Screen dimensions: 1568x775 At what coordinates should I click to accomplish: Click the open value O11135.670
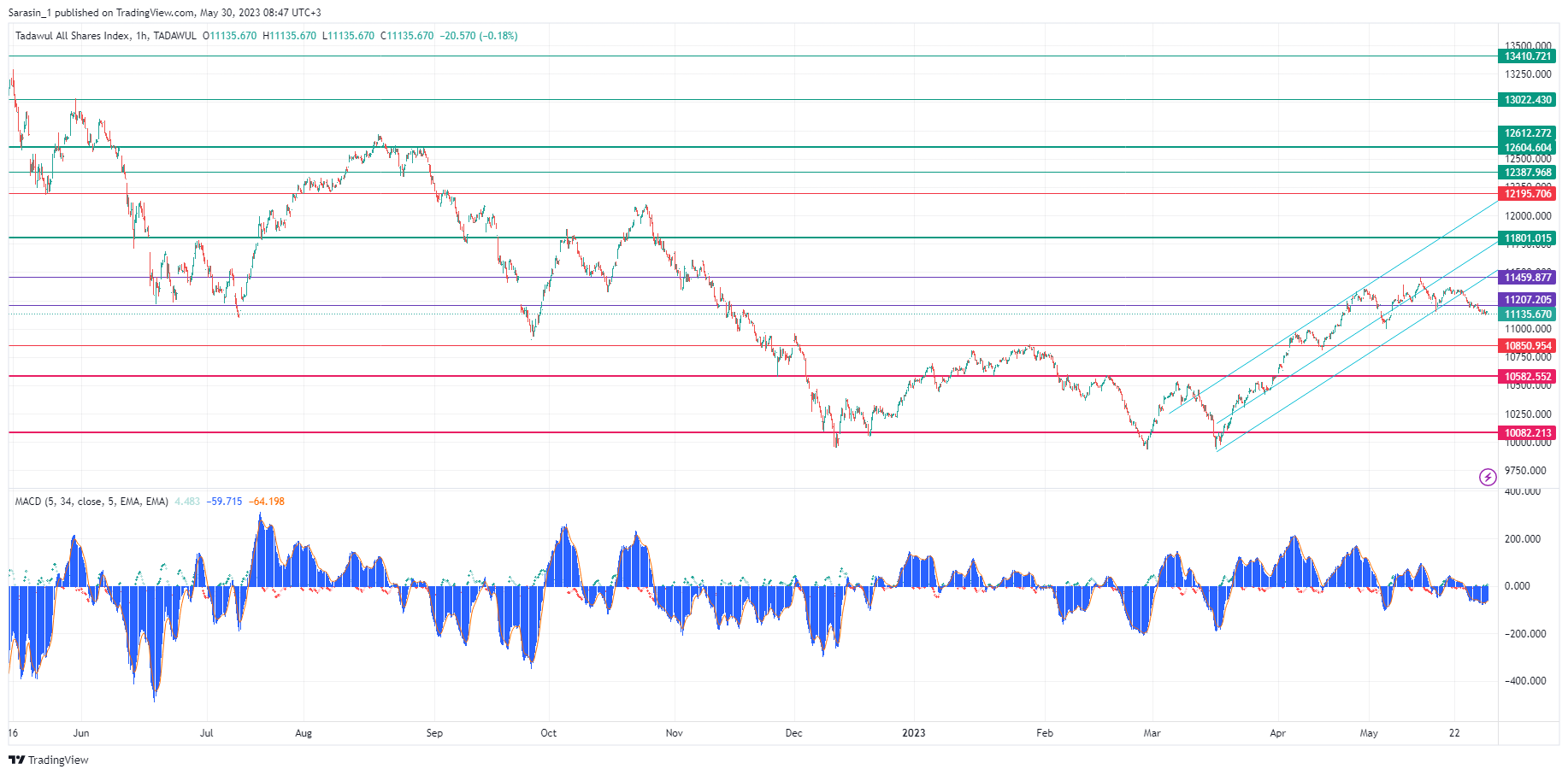click(229, 36)
